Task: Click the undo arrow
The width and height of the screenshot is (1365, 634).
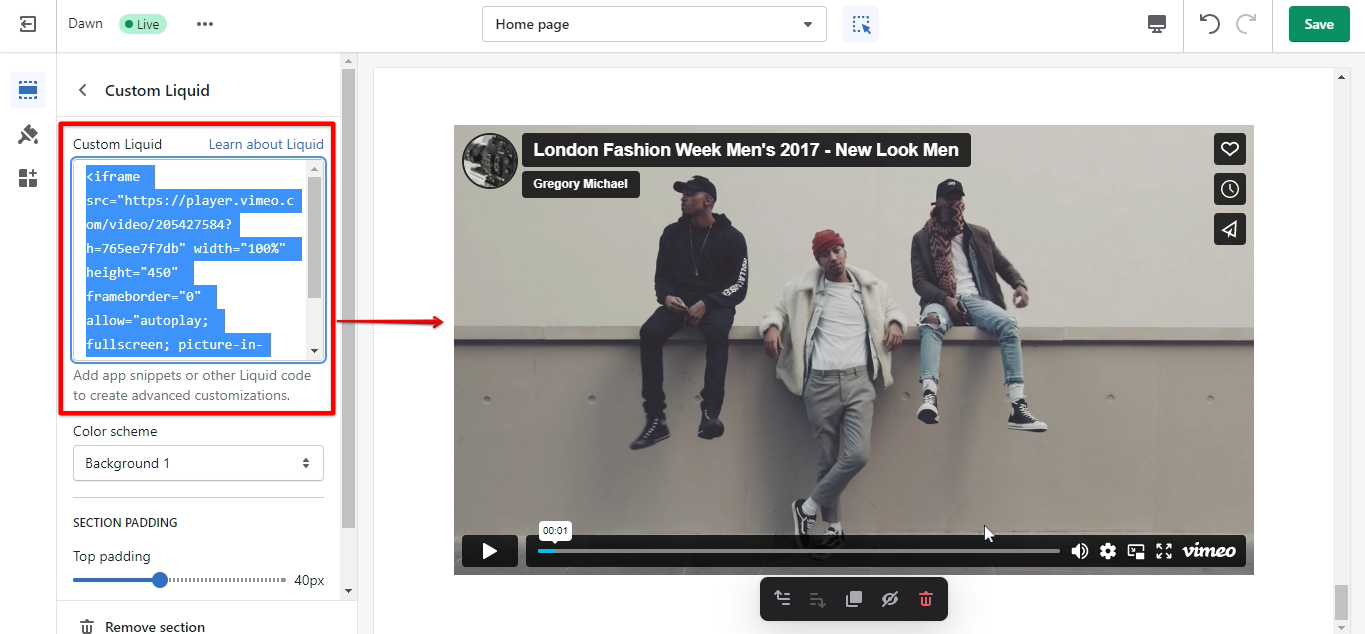Action: tap(1210, 24)
